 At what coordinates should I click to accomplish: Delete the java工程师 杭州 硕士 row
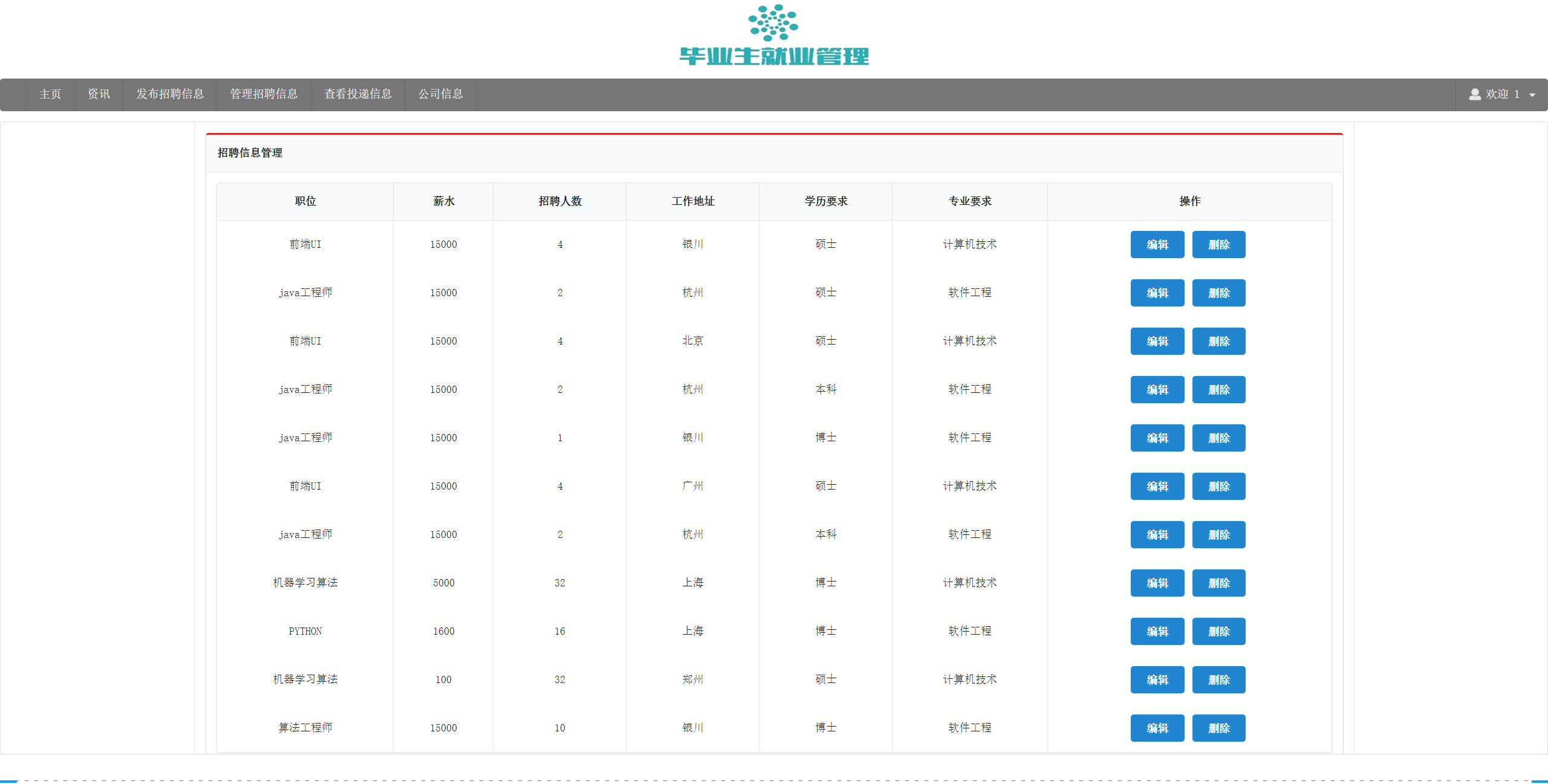[1219, 293]
